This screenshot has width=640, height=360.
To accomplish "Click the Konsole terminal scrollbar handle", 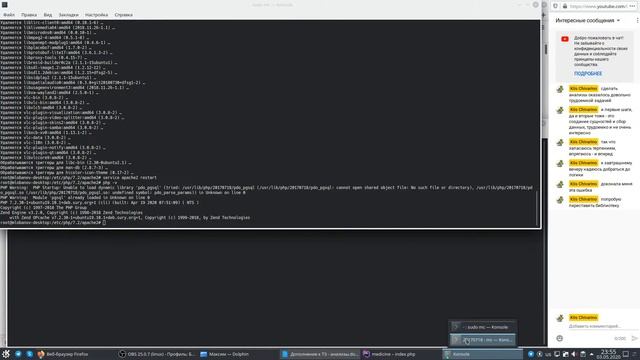I will (x=537, y=208).
